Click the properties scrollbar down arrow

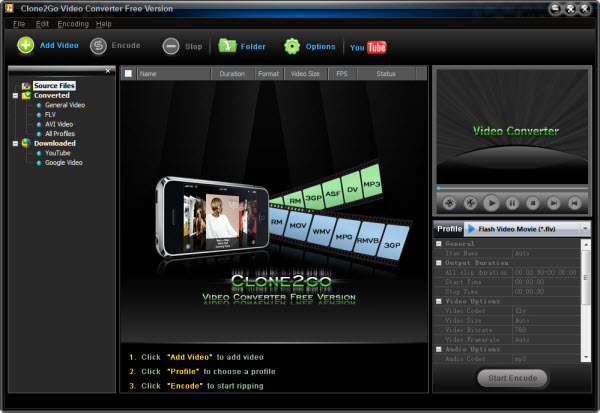pyautogui.click(x=585, y=357)
